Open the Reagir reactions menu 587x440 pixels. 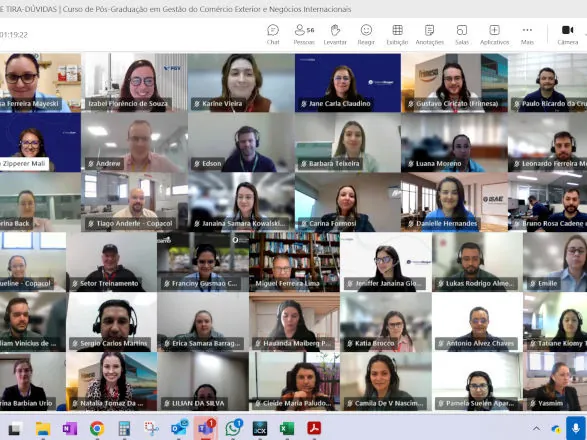tap(366, 34)
